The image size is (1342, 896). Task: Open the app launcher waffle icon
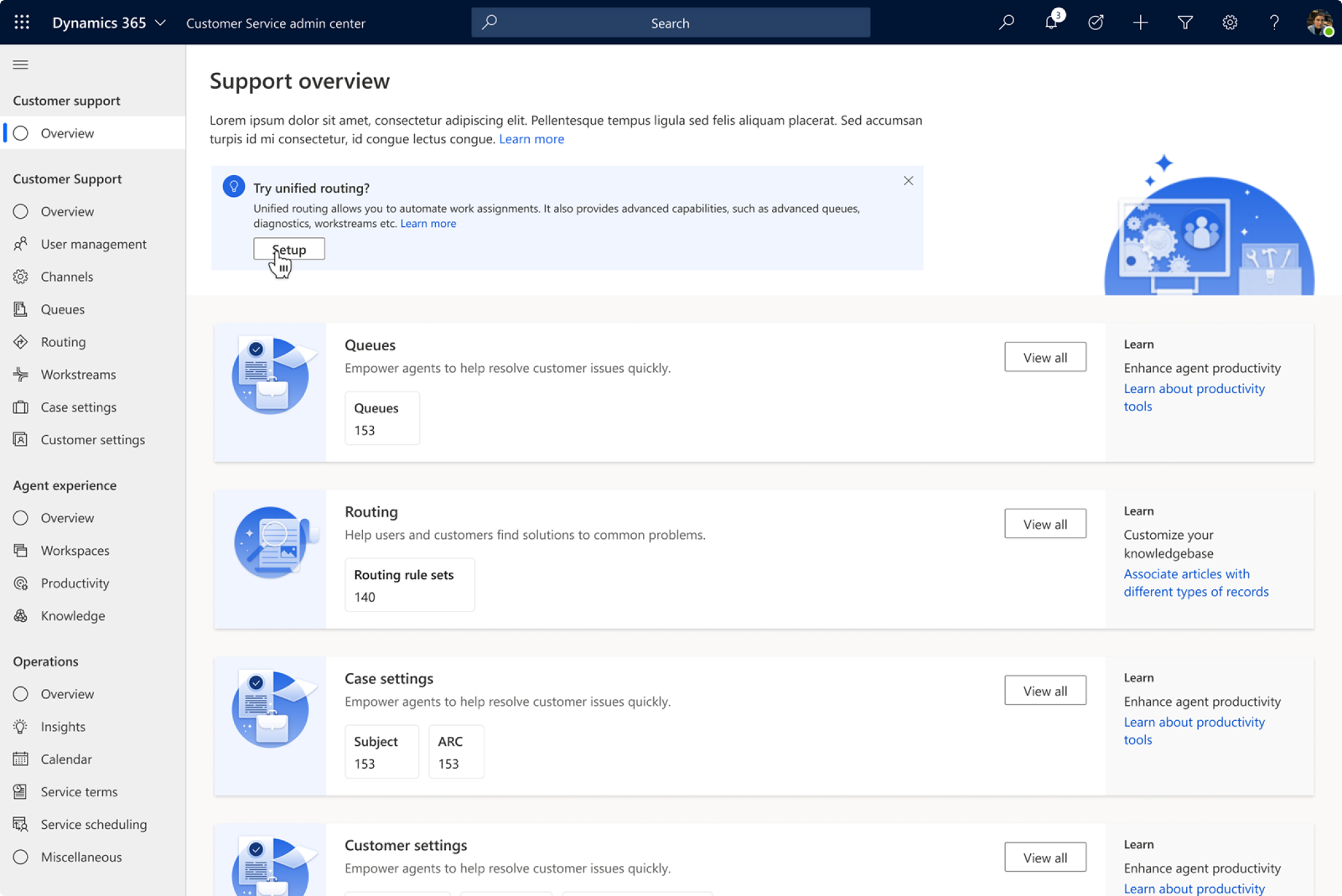22,22
